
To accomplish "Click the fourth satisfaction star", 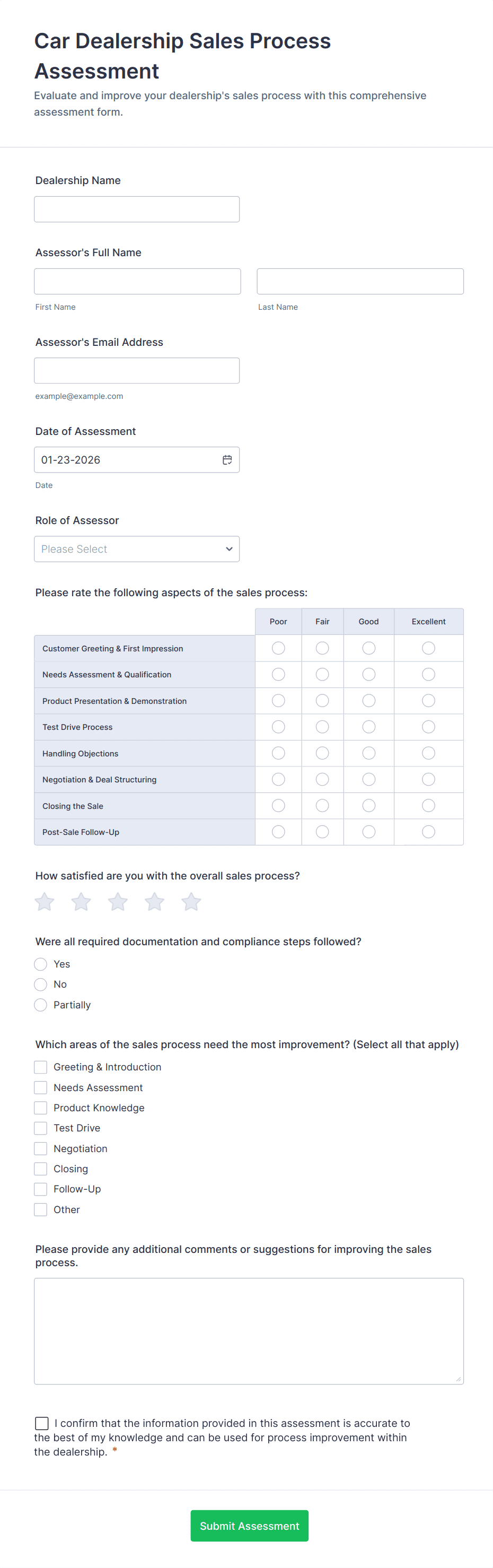I will [155, 901].
